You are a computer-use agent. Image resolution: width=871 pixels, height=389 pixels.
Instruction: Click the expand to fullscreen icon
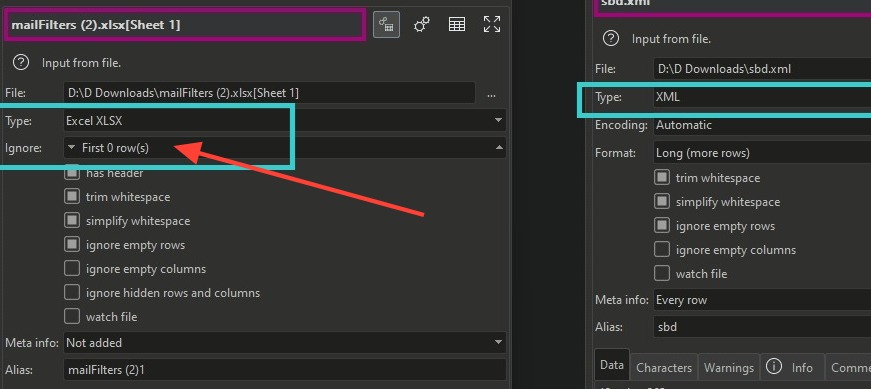coord(492,24)
